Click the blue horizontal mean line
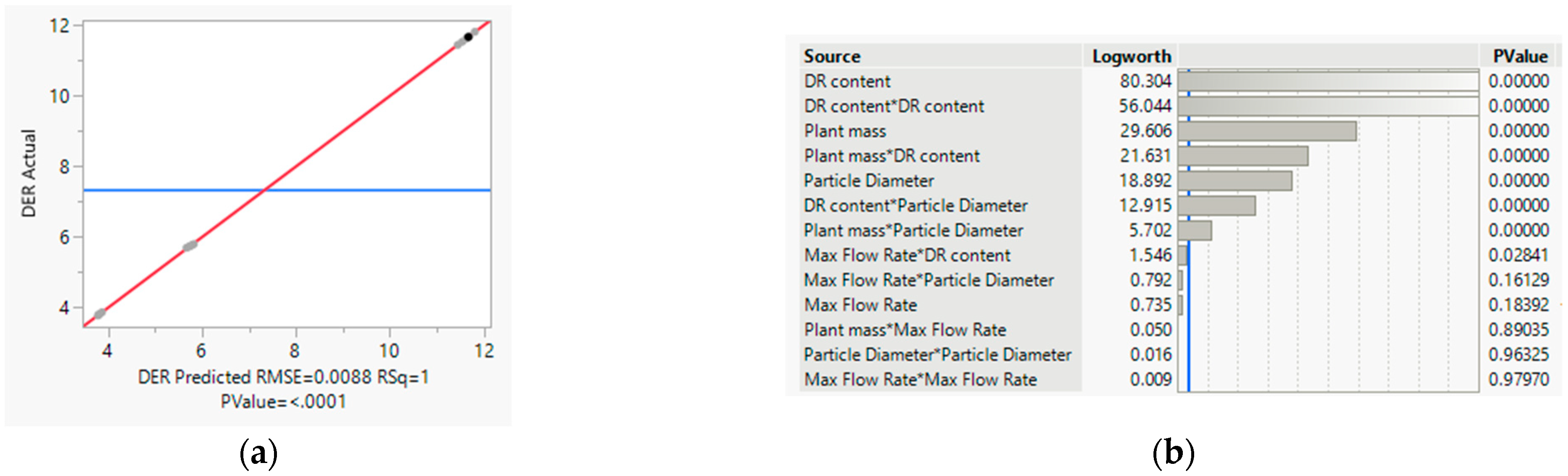1568x476 pixels. tap(365, 190)
